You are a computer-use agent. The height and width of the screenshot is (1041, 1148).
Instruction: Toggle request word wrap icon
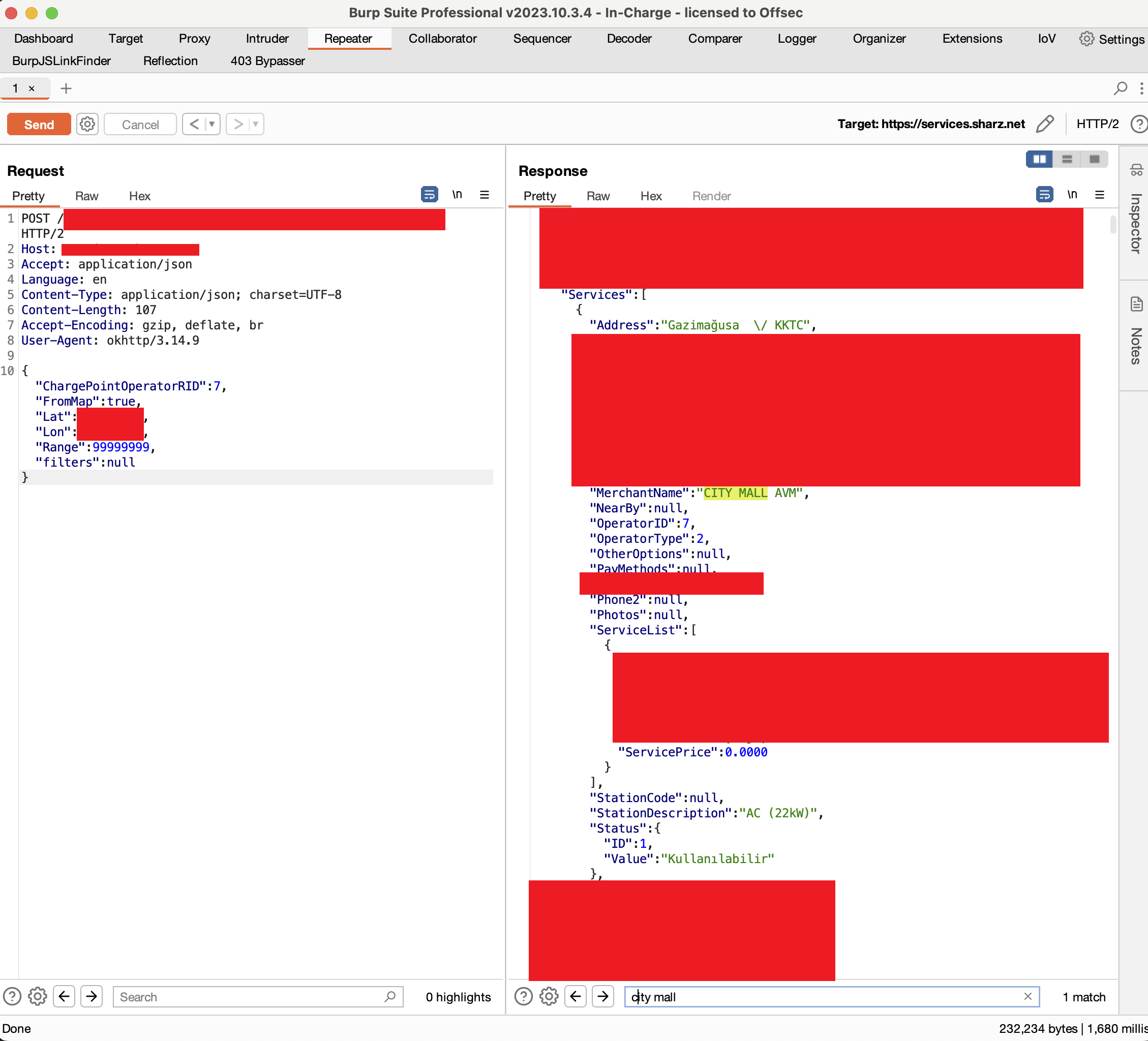pyautogui.click(x=429, y=195)
